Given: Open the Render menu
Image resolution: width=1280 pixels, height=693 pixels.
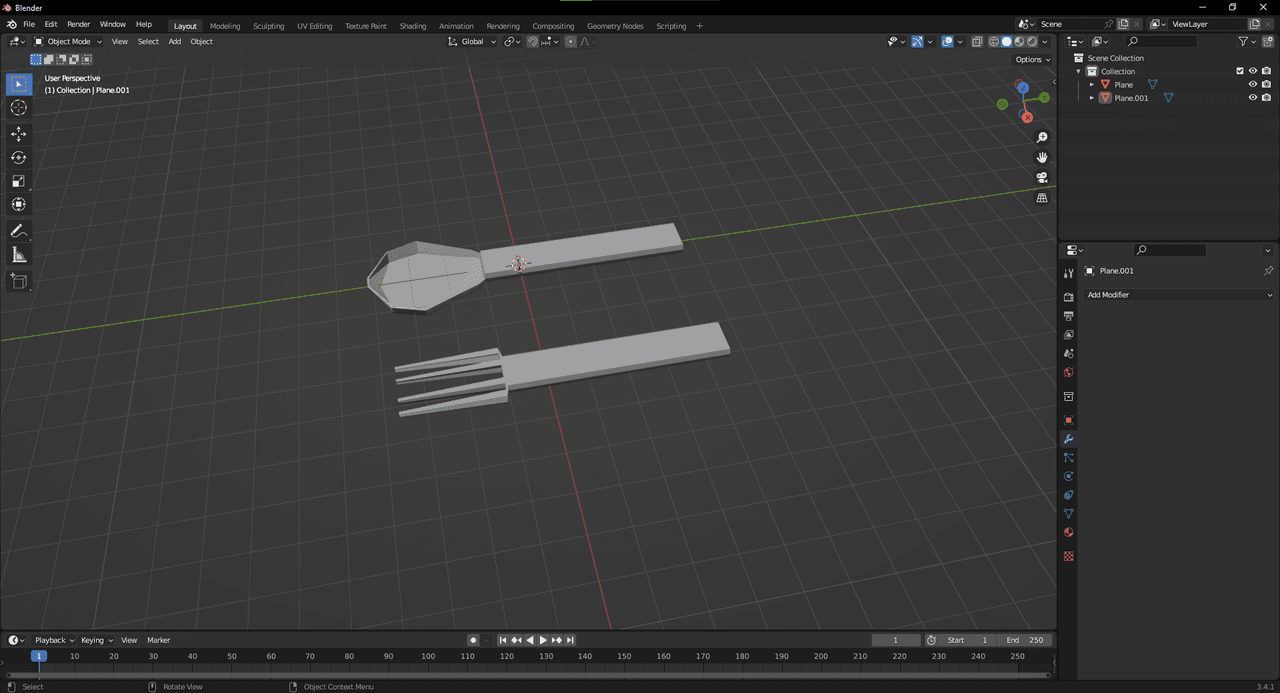Looking at the screenshot, I should tap(78, 24).
